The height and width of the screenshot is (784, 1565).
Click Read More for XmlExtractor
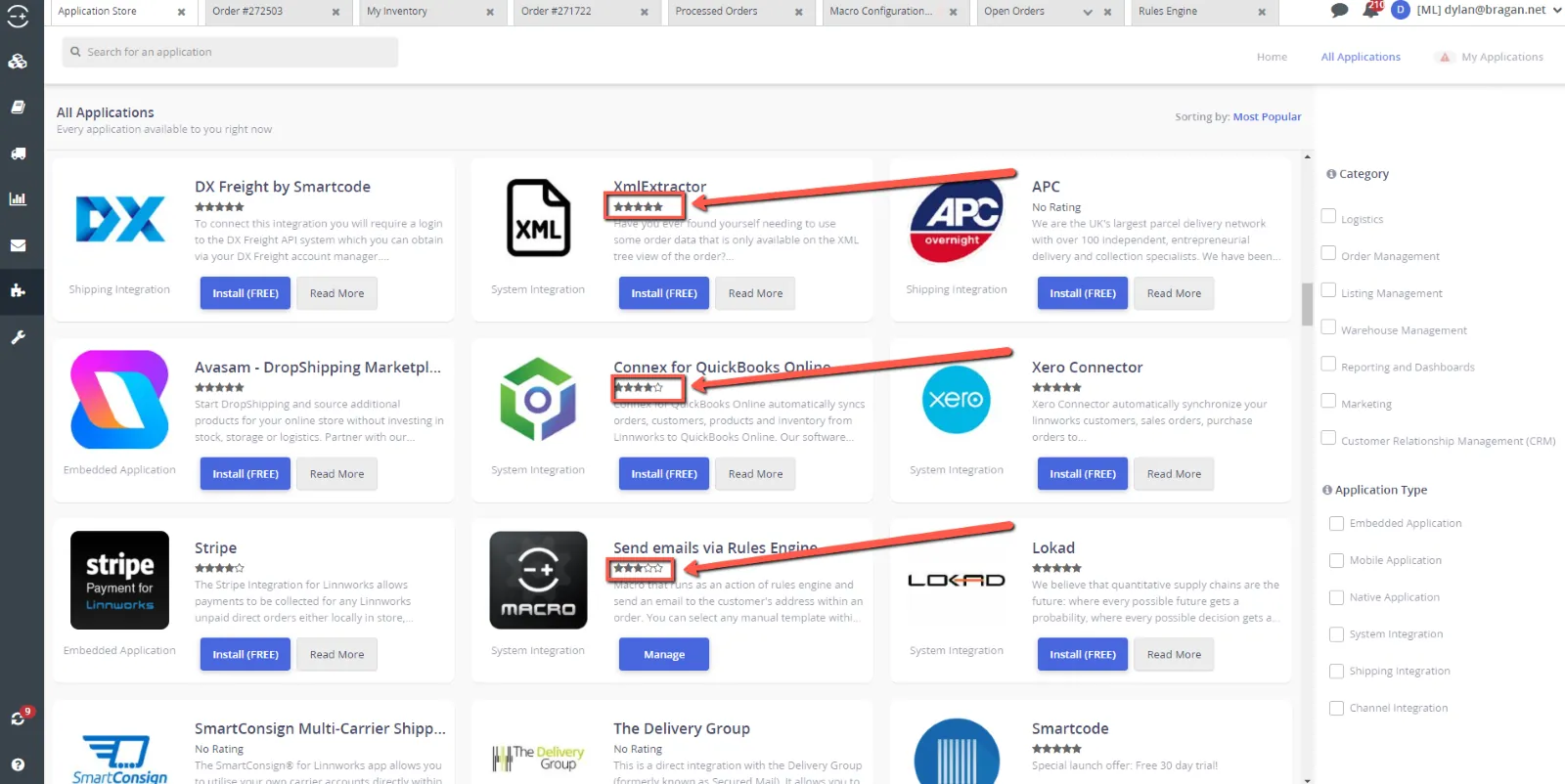(755, 293)
